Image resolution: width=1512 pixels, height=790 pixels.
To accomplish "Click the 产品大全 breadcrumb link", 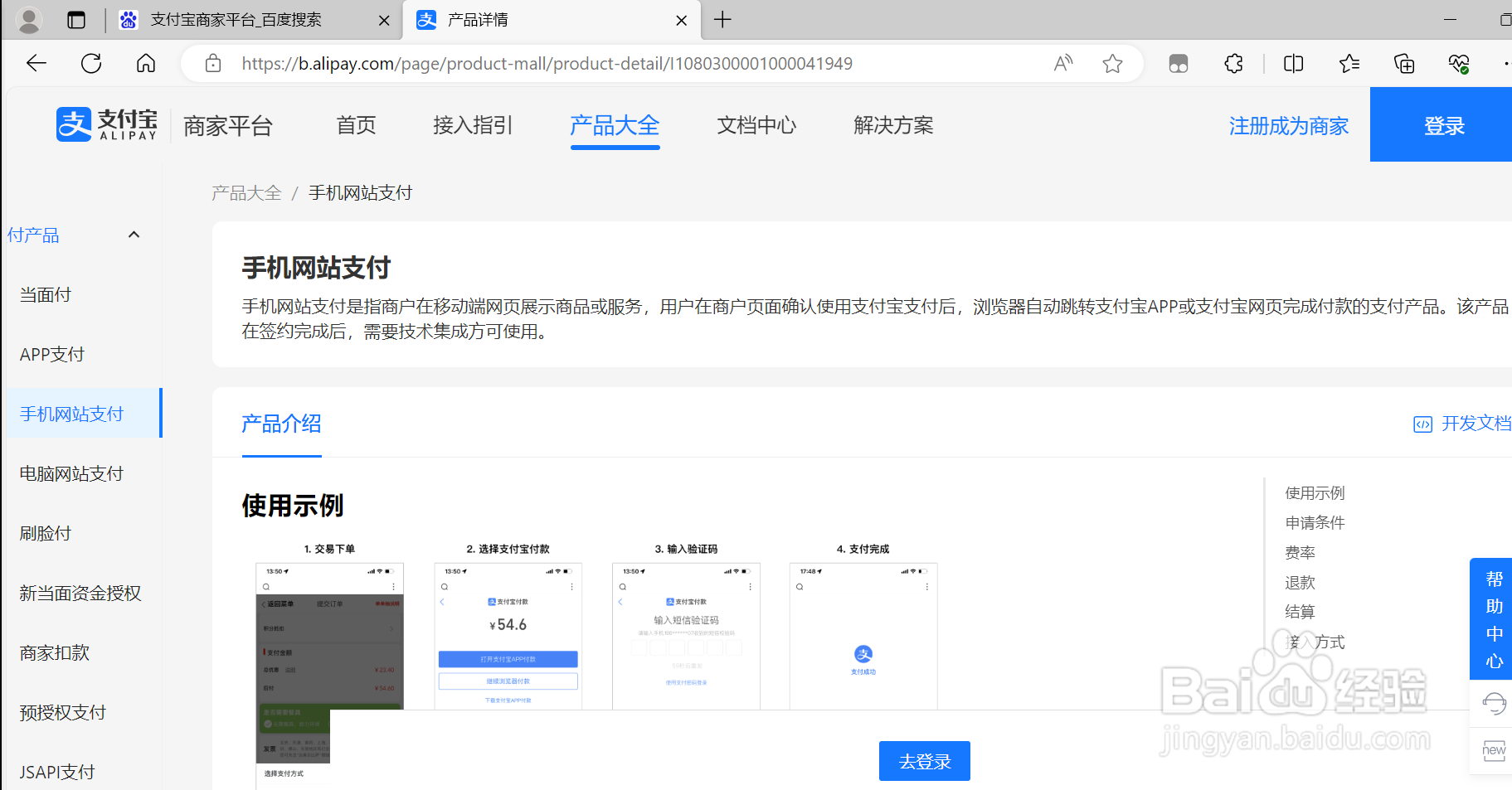I will point(246,193).
